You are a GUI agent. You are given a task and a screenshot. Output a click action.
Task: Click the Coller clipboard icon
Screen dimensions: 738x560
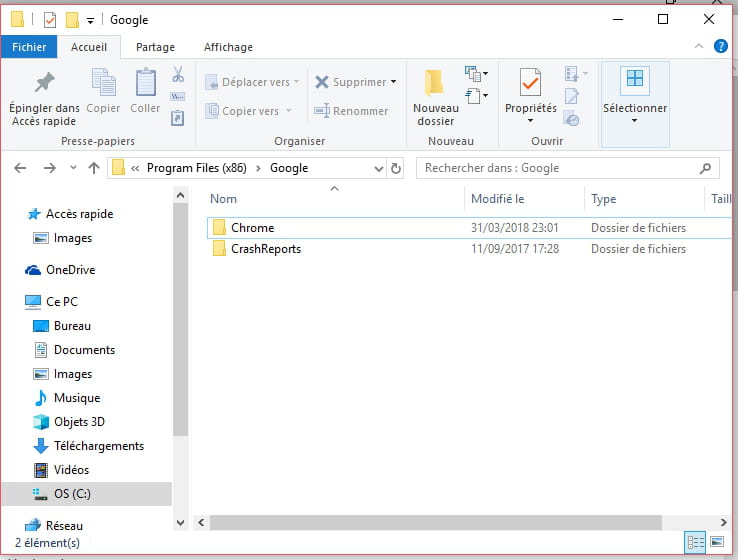pos(145,82)
